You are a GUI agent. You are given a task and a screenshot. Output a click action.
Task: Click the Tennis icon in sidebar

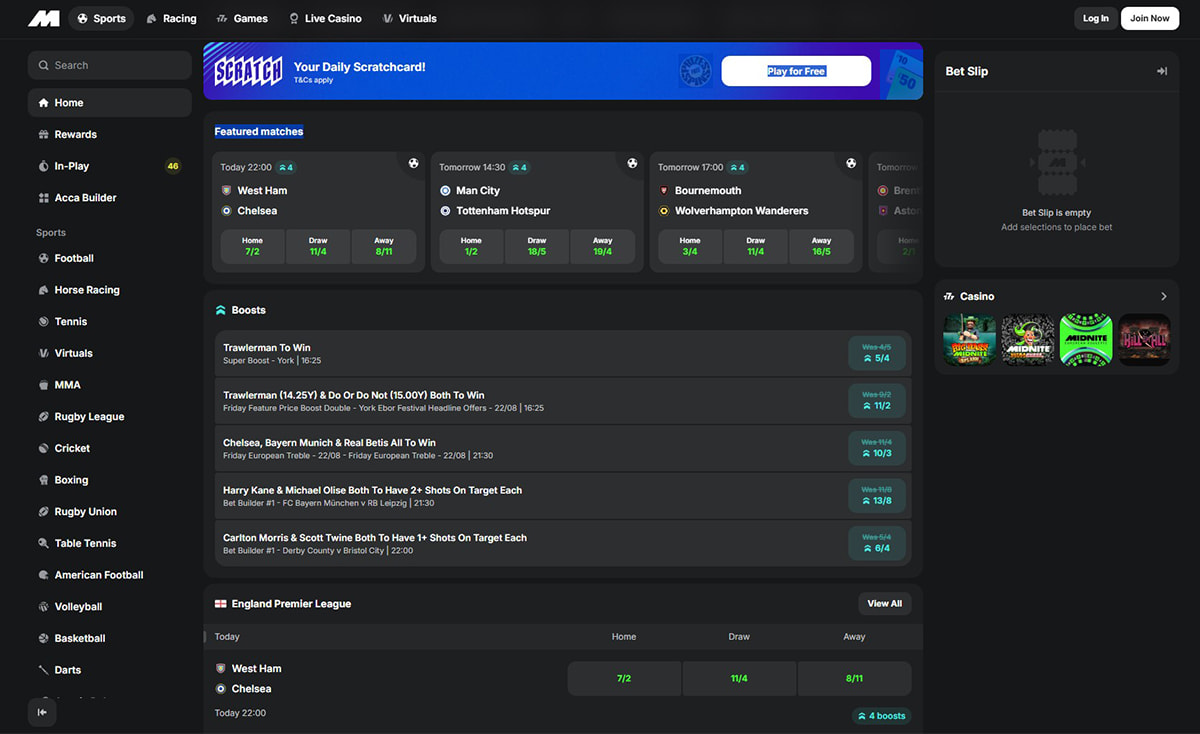pyautogui.click(x=43, y=322)
